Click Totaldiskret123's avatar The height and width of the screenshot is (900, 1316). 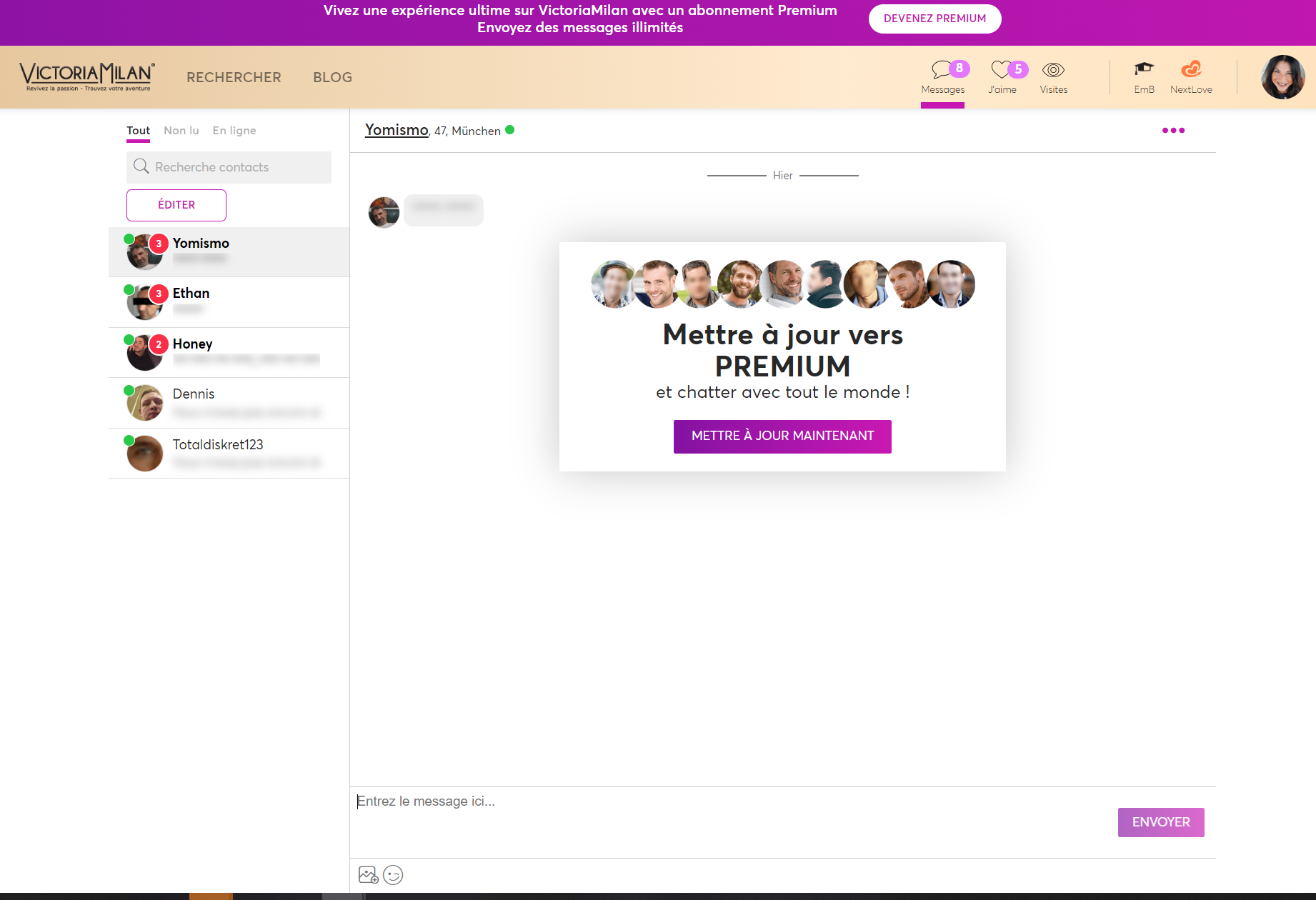[144, 454]
